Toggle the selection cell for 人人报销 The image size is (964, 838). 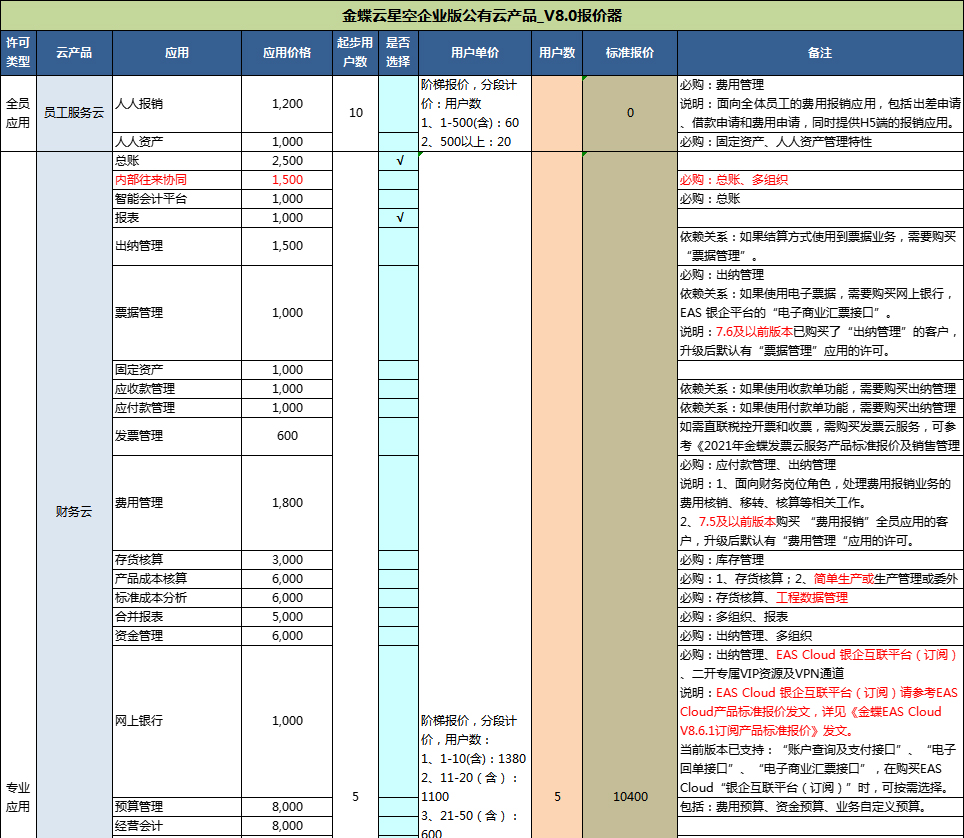click(x=398, y=104)
